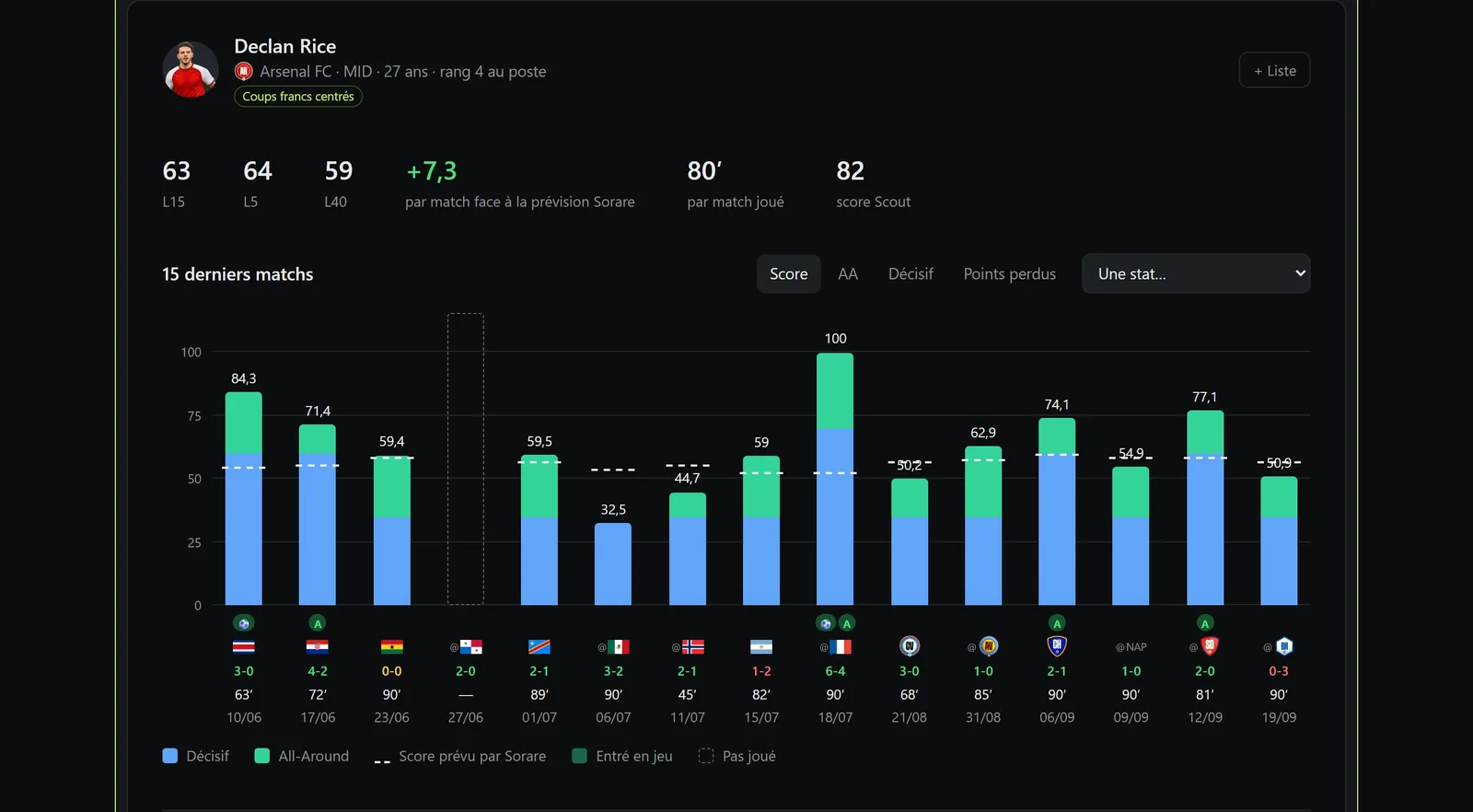
Task: Click the '+7,3' forecast difference value
Action: [x=432, y=171]
